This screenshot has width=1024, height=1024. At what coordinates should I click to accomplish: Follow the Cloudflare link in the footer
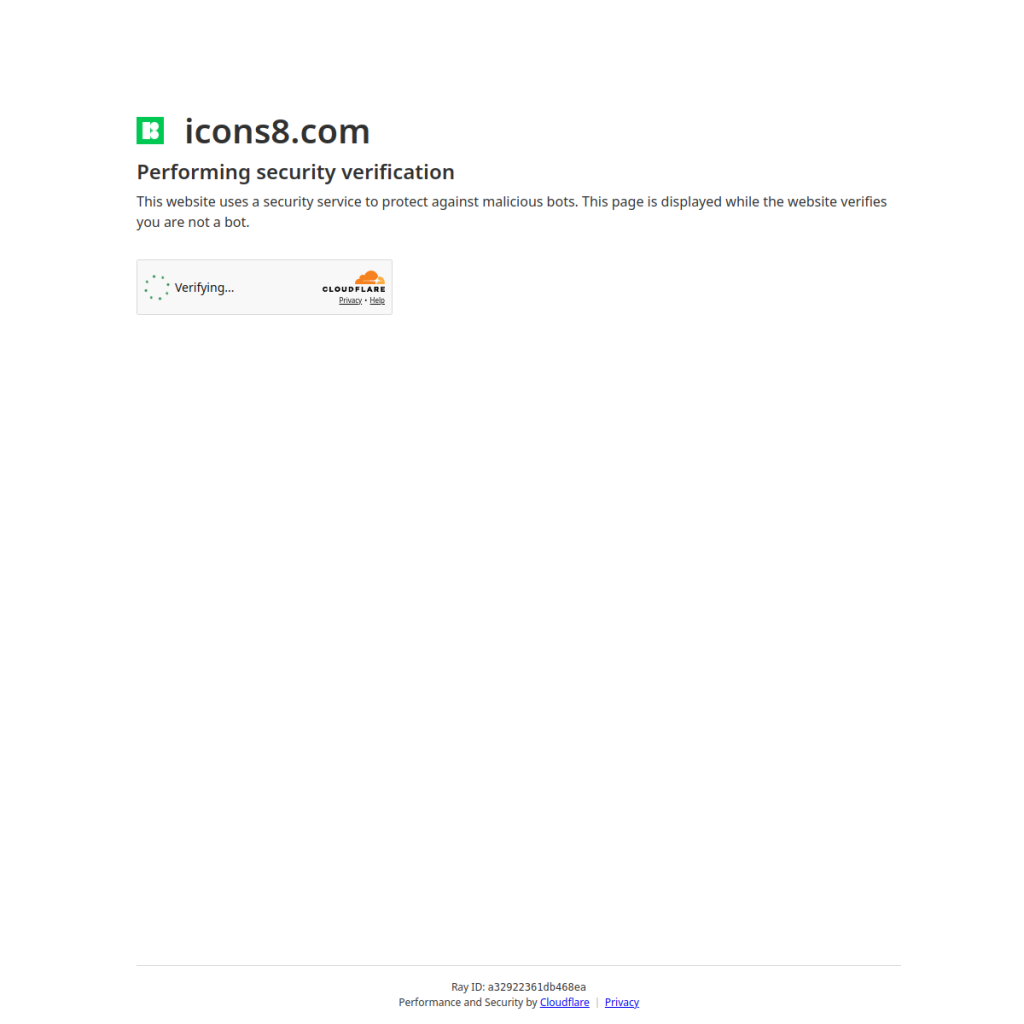coord(564,1002)
